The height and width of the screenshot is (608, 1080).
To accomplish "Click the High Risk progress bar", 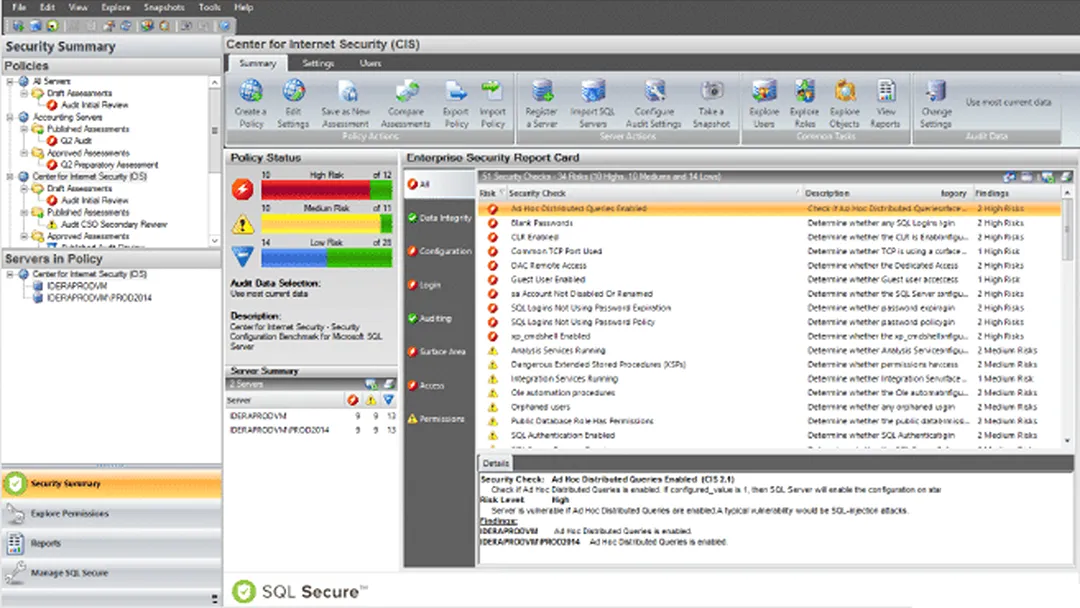I will [x=326, y=190].
